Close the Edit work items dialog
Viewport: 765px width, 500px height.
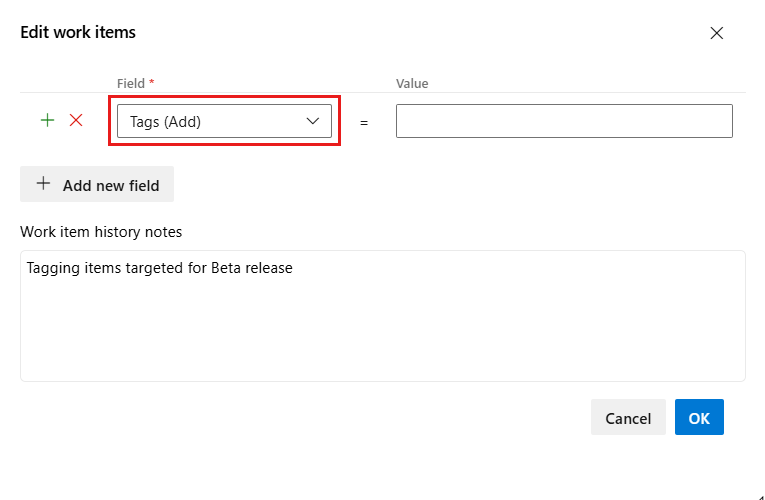pyautogui.click(x=717, y=33)
